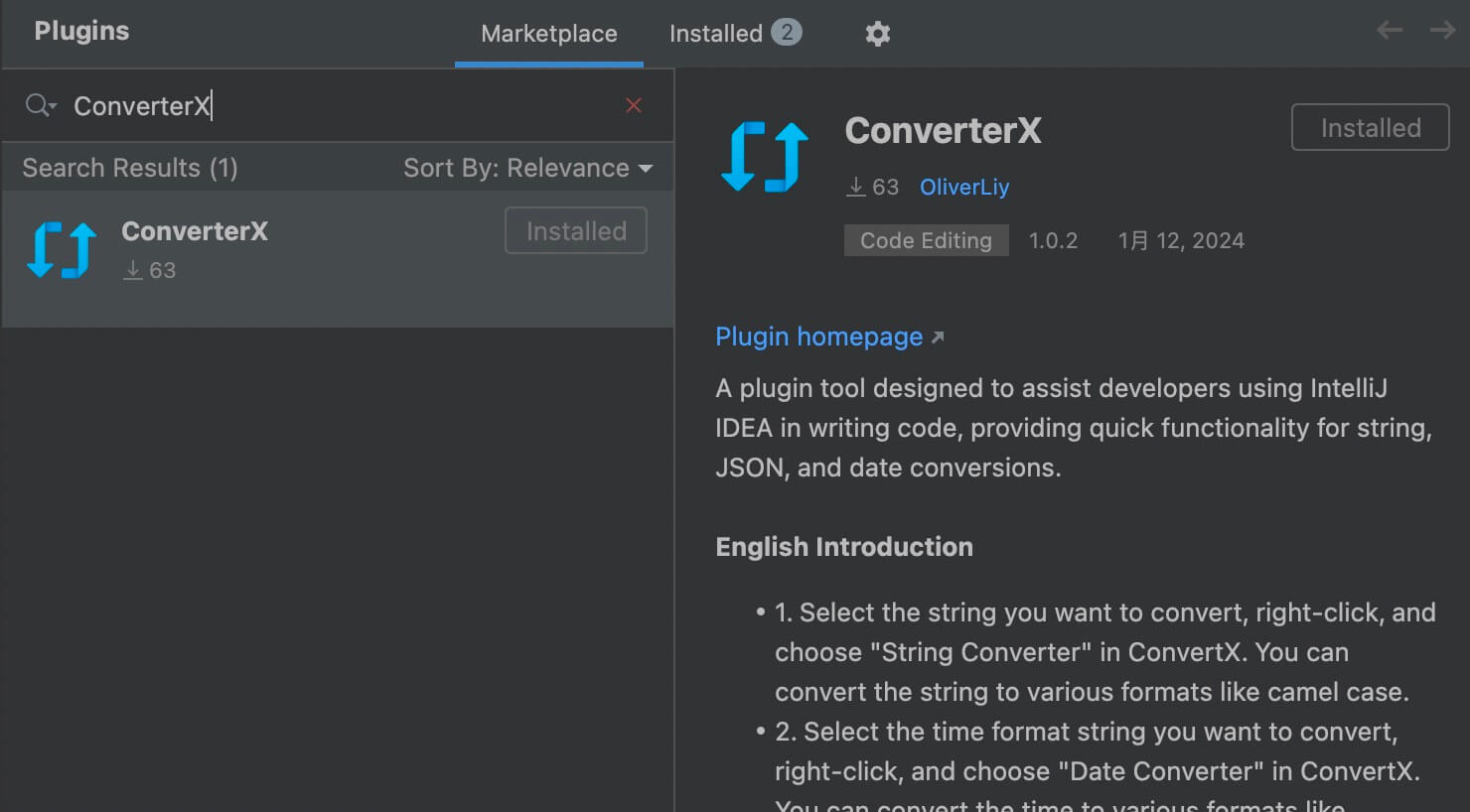Click the OliverLiy author link
The height and width of the screenshot is (812, 1470).
(963, 186)
